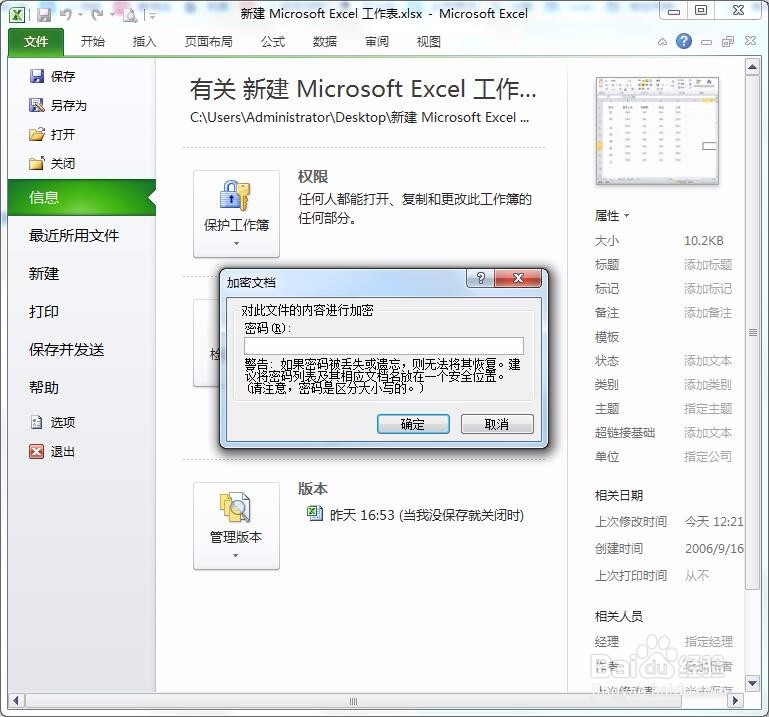Click 指定公司 property field
The height and width of the screenshot is (717, 769).
click(x=708, y=457)
